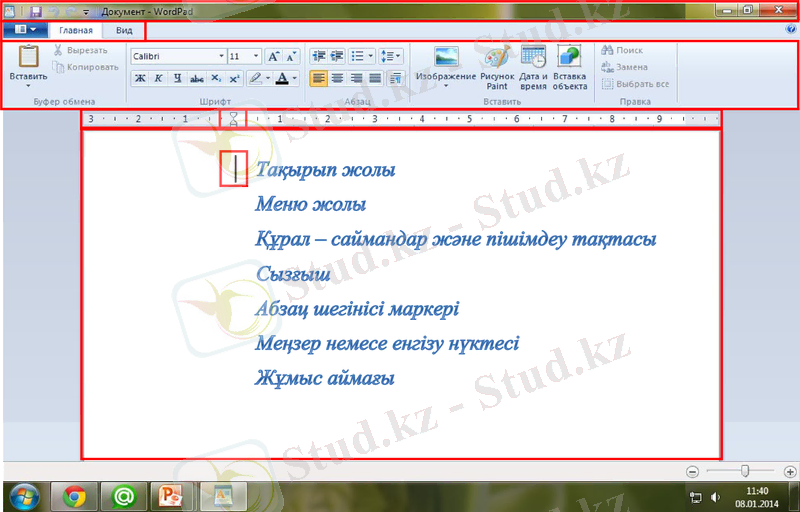The image size is (800, 512).
Task: Click the paragraph indent marker on ruler
Action: tap(233, 119)
